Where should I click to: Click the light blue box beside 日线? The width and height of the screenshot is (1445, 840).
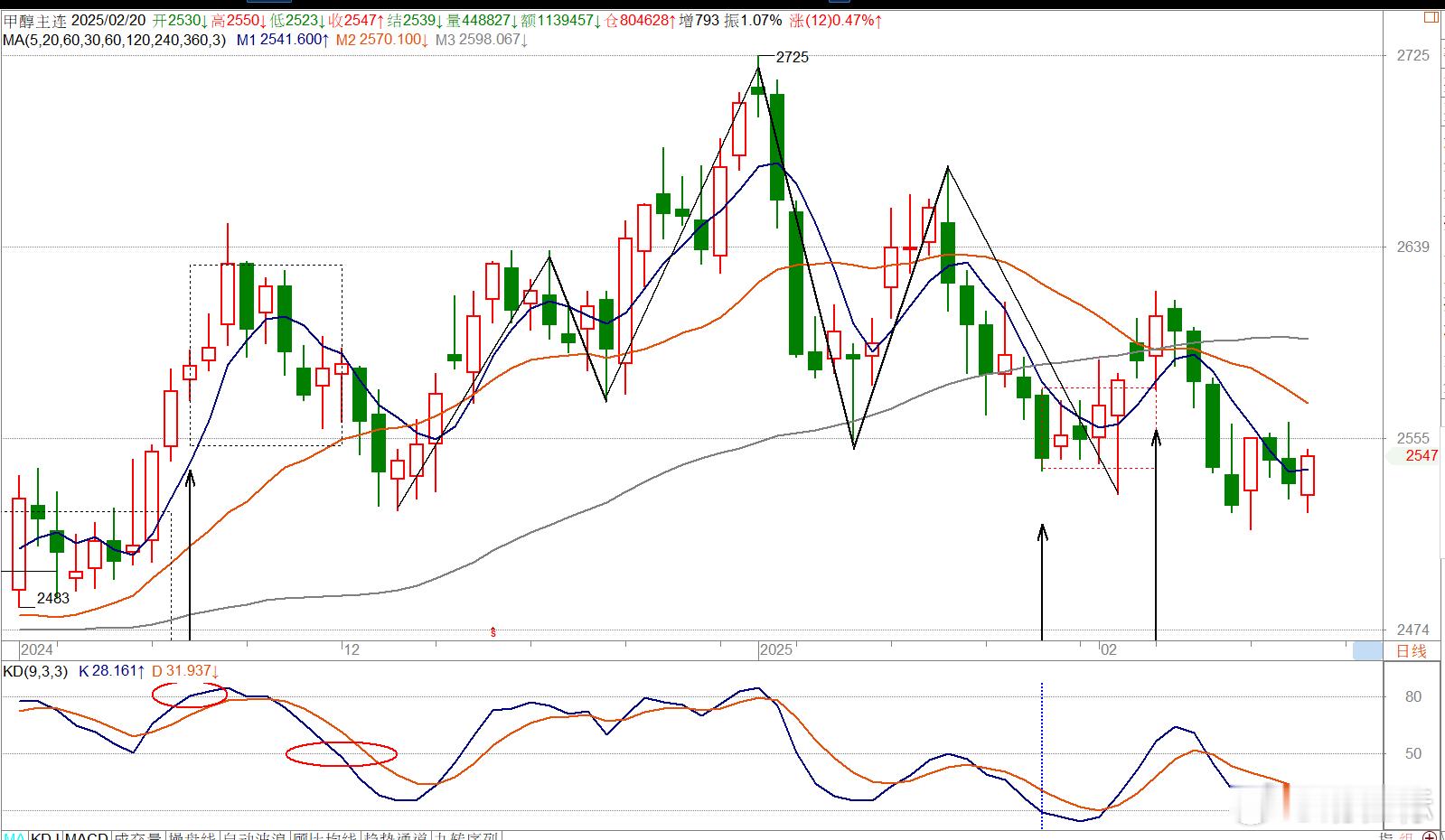tap(1367, 650)
